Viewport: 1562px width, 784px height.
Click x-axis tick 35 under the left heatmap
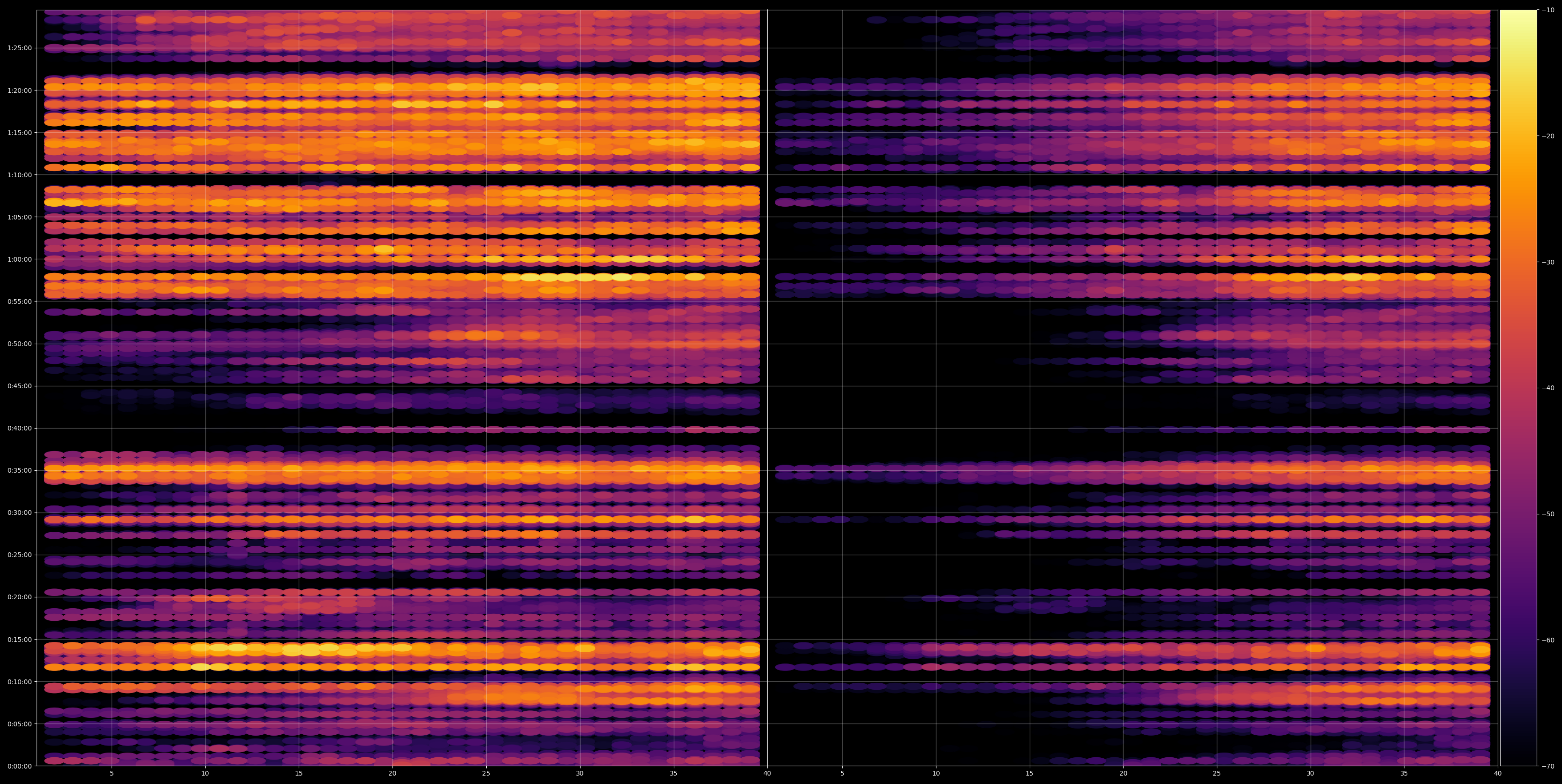click(674, 774)
